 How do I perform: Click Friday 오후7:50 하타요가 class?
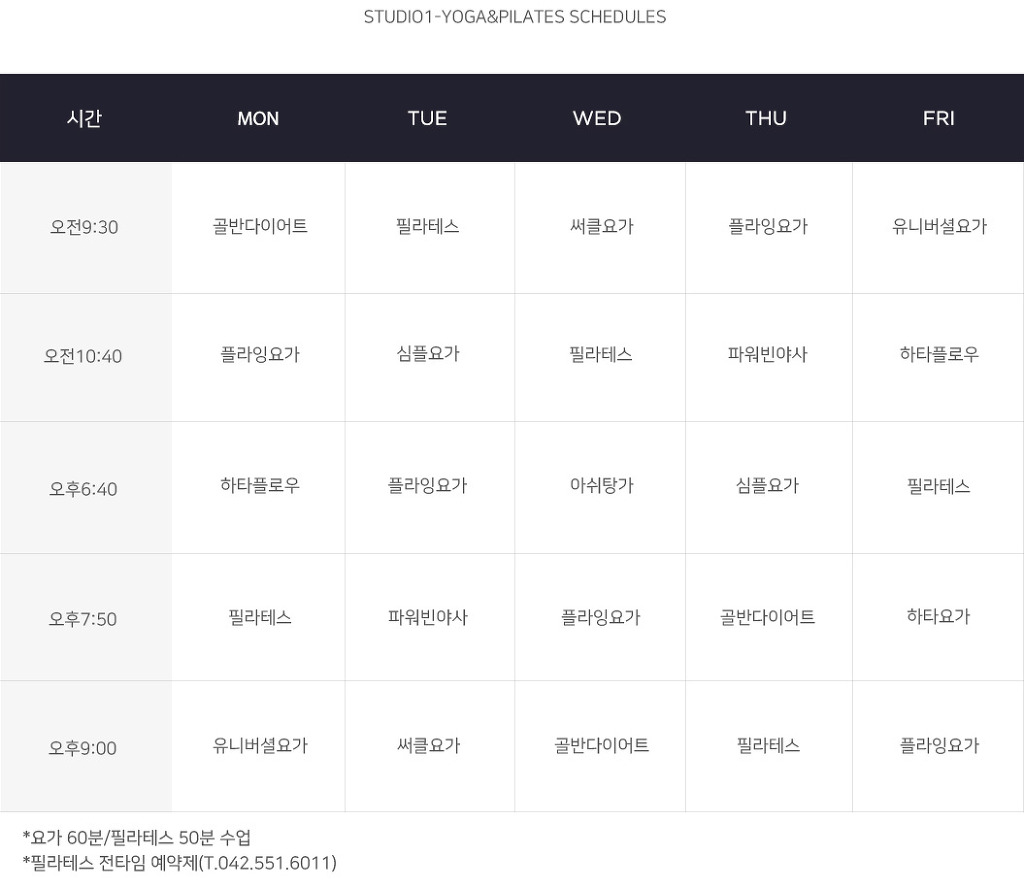pyautogui.click(x=938, y=616)
